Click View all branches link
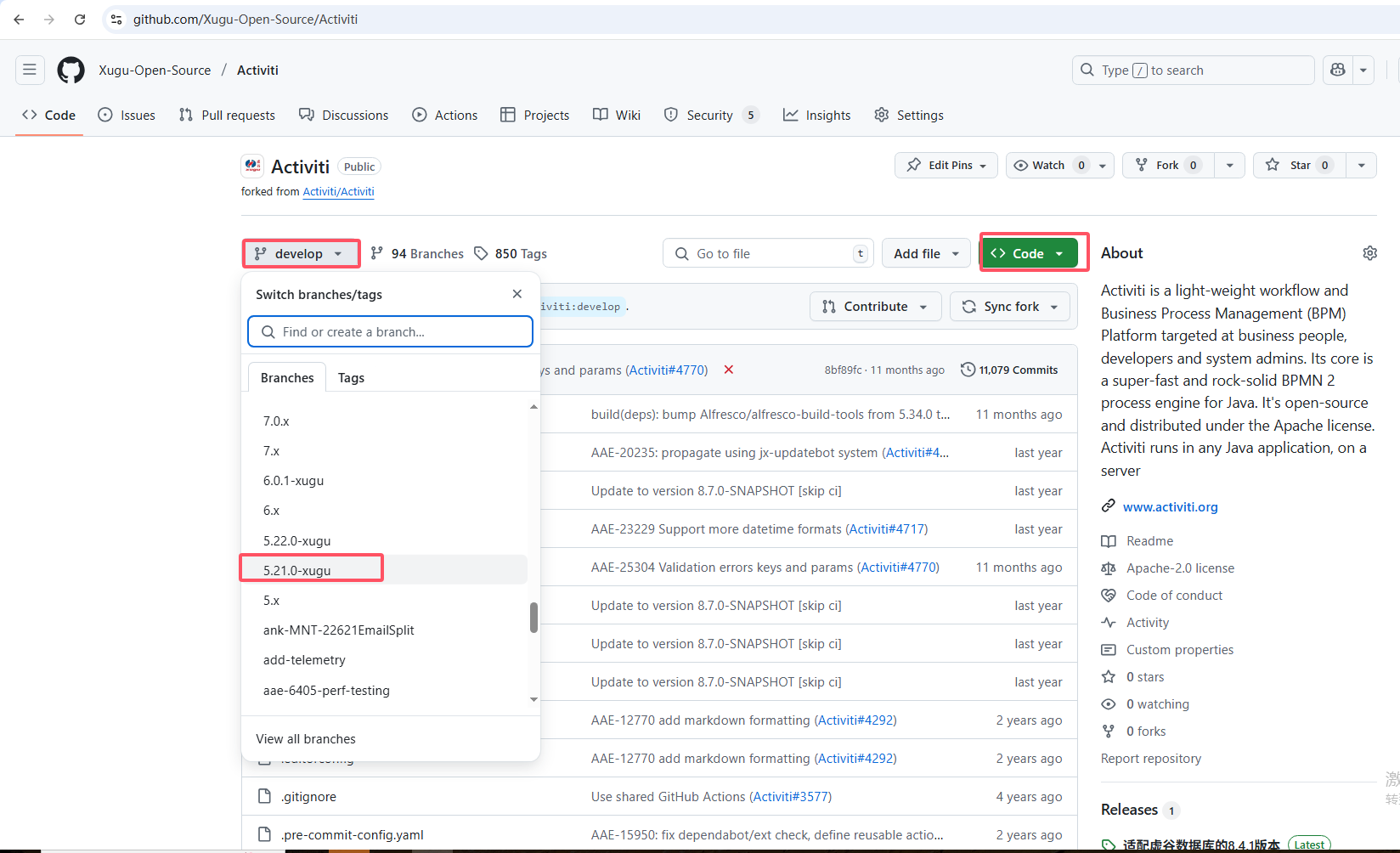 click(306, 739)
